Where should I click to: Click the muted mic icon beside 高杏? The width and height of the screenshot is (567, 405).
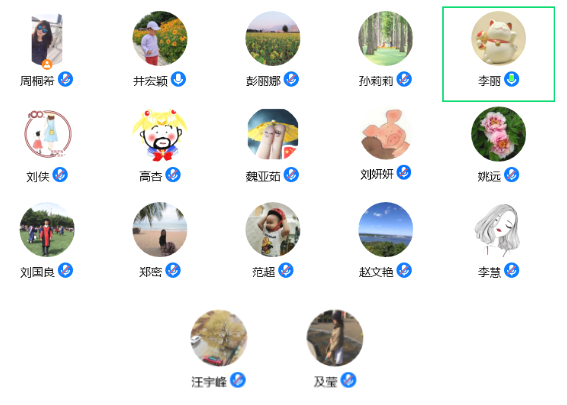173,175
